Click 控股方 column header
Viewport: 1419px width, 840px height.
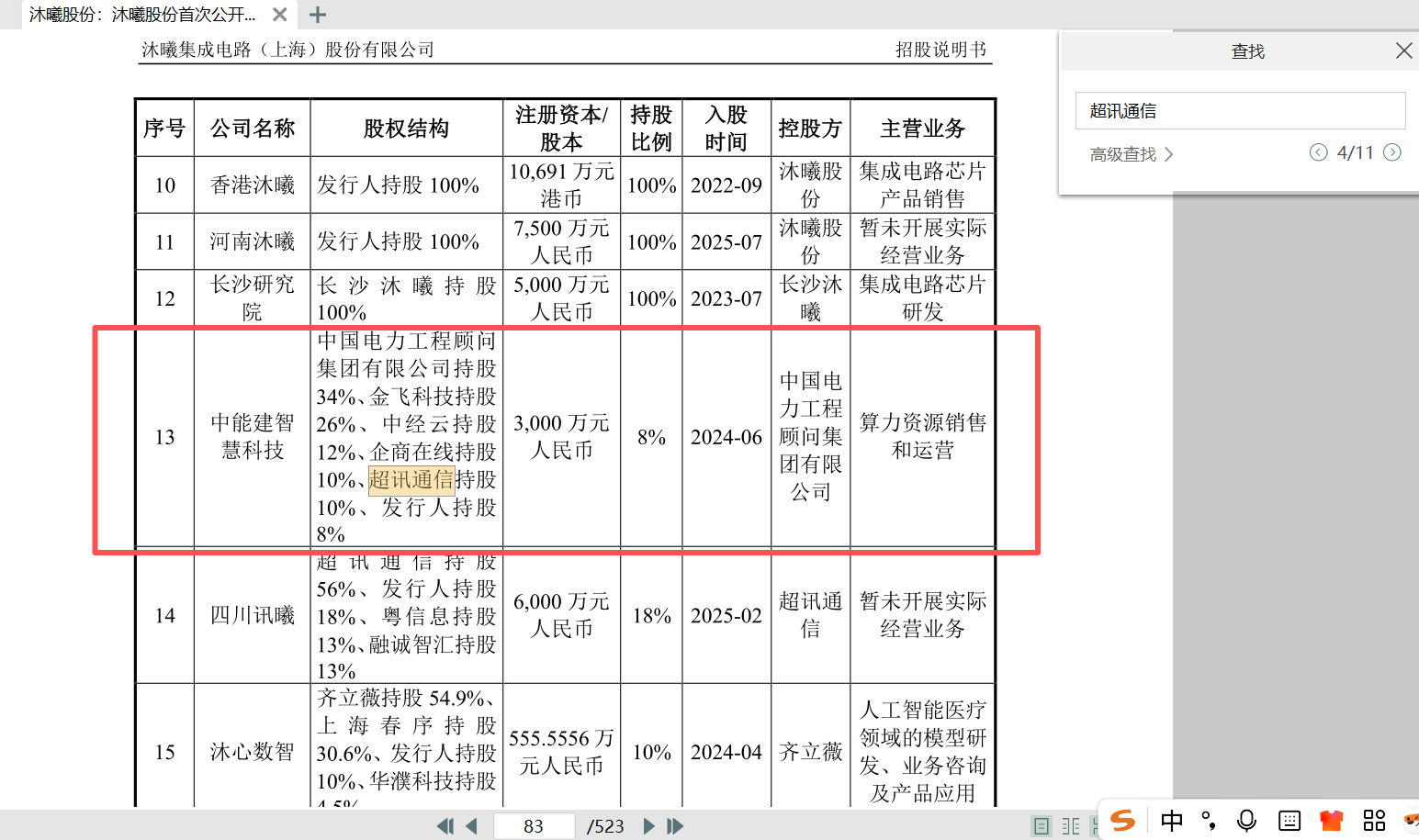tap(810, 129)
